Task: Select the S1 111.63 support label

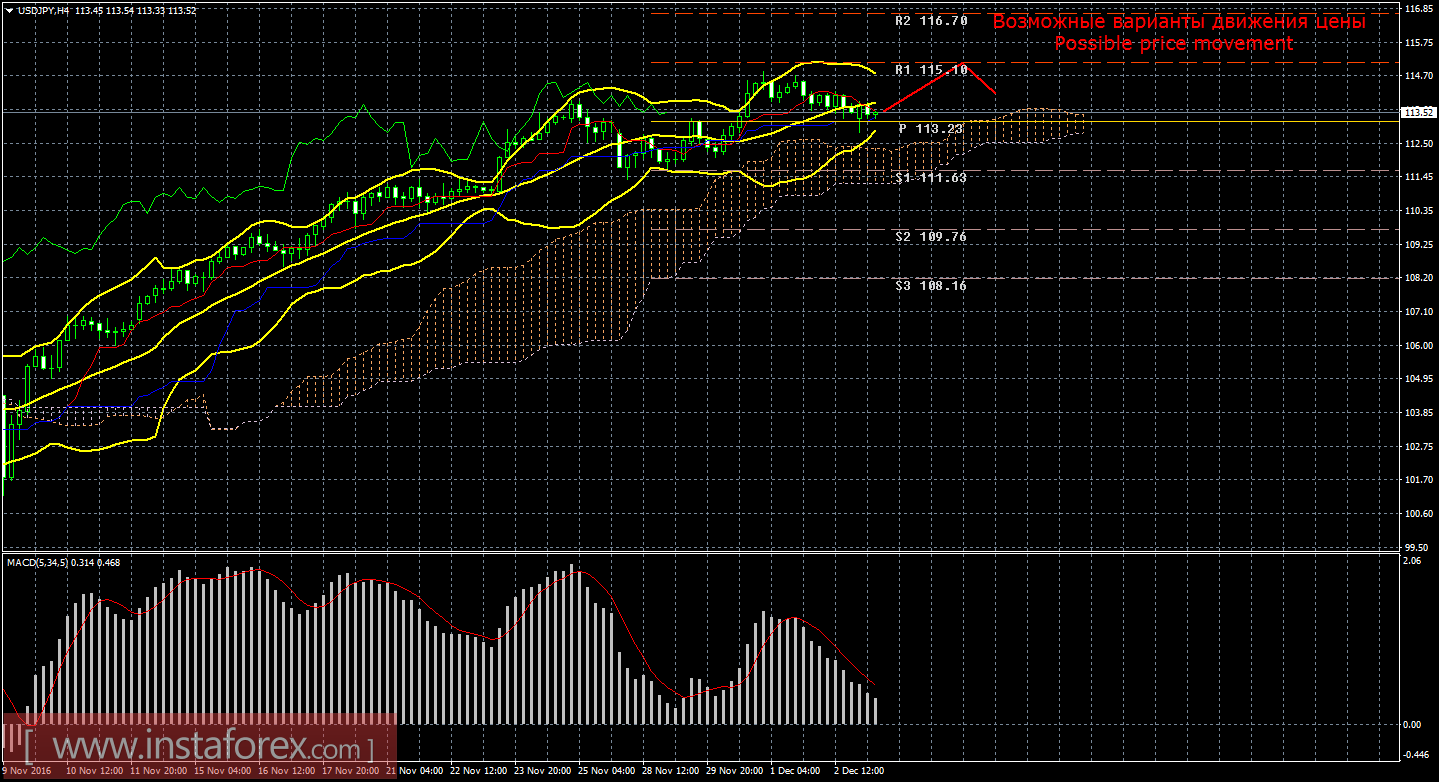Action: point(931,177)
